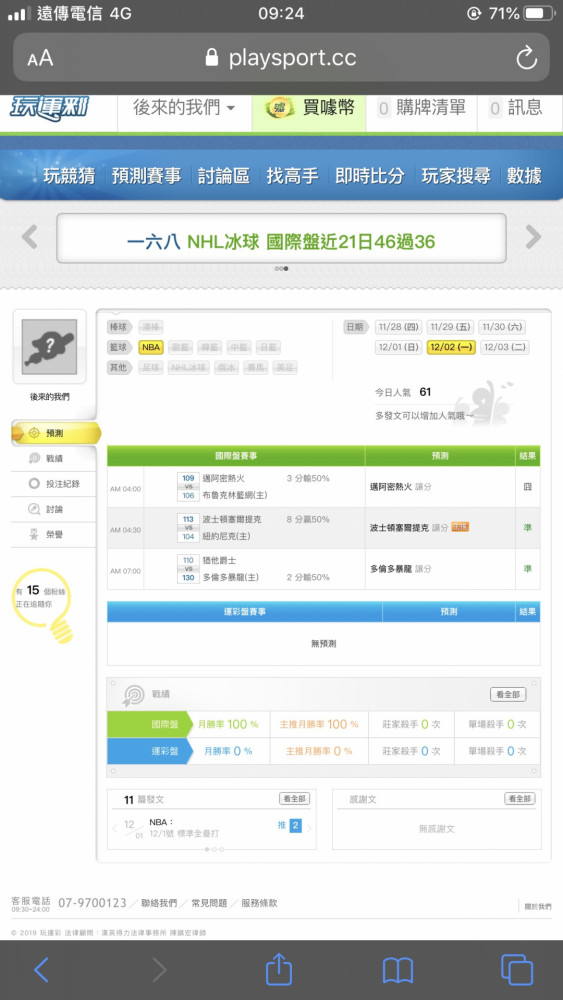Open the 12/1號 標準全壘打 NBA post

(185, 829)
